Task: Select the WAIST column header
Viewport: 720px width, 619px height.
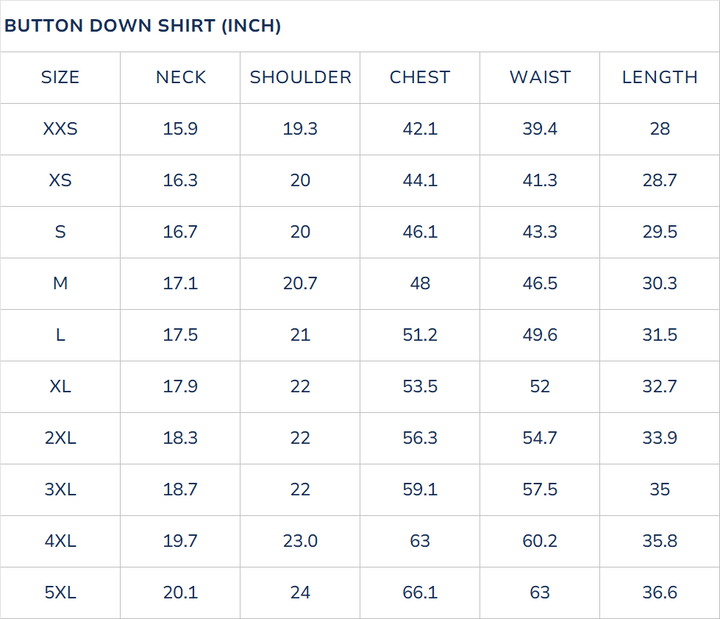Action: coord(540,77)
